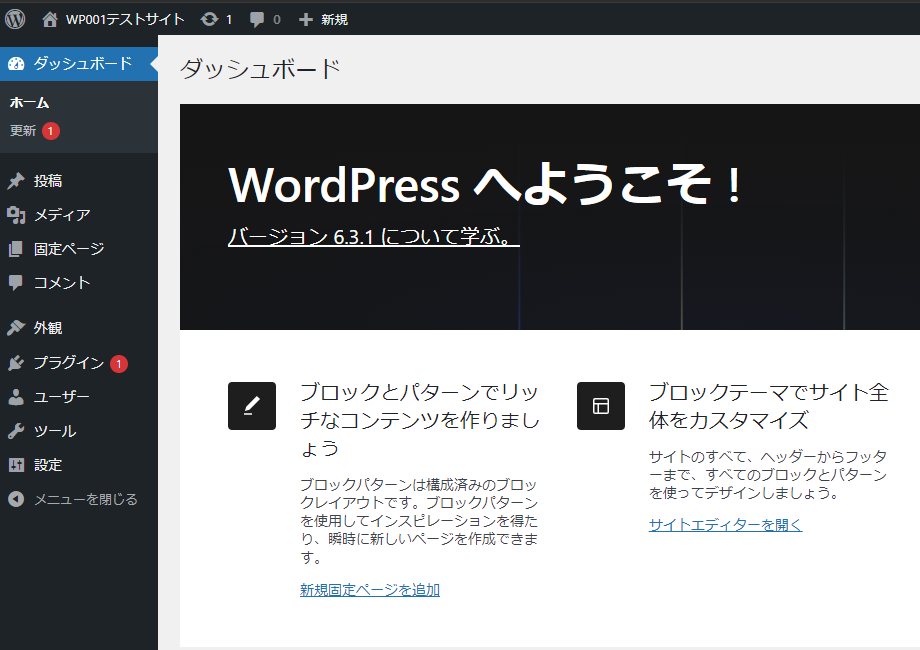920x650 pixels.
Task: Click the 新規固定ページを追加 link
Action: click(x=369, y=590)
